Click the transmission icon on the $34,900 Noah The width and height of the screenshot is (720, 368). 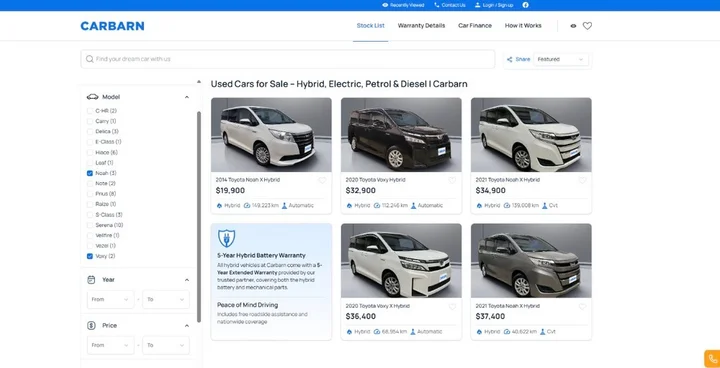545,205
